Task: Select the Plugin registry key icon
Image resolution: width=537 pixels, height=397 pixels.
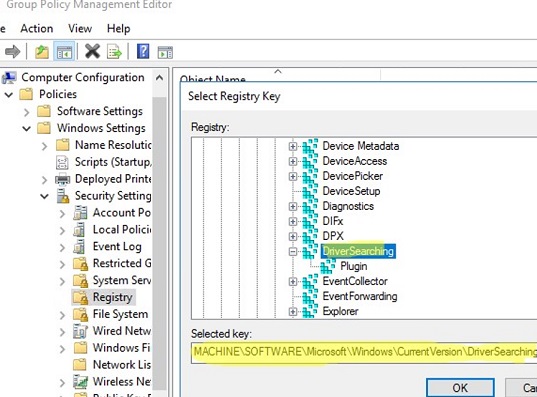Action: coord(328,266)
